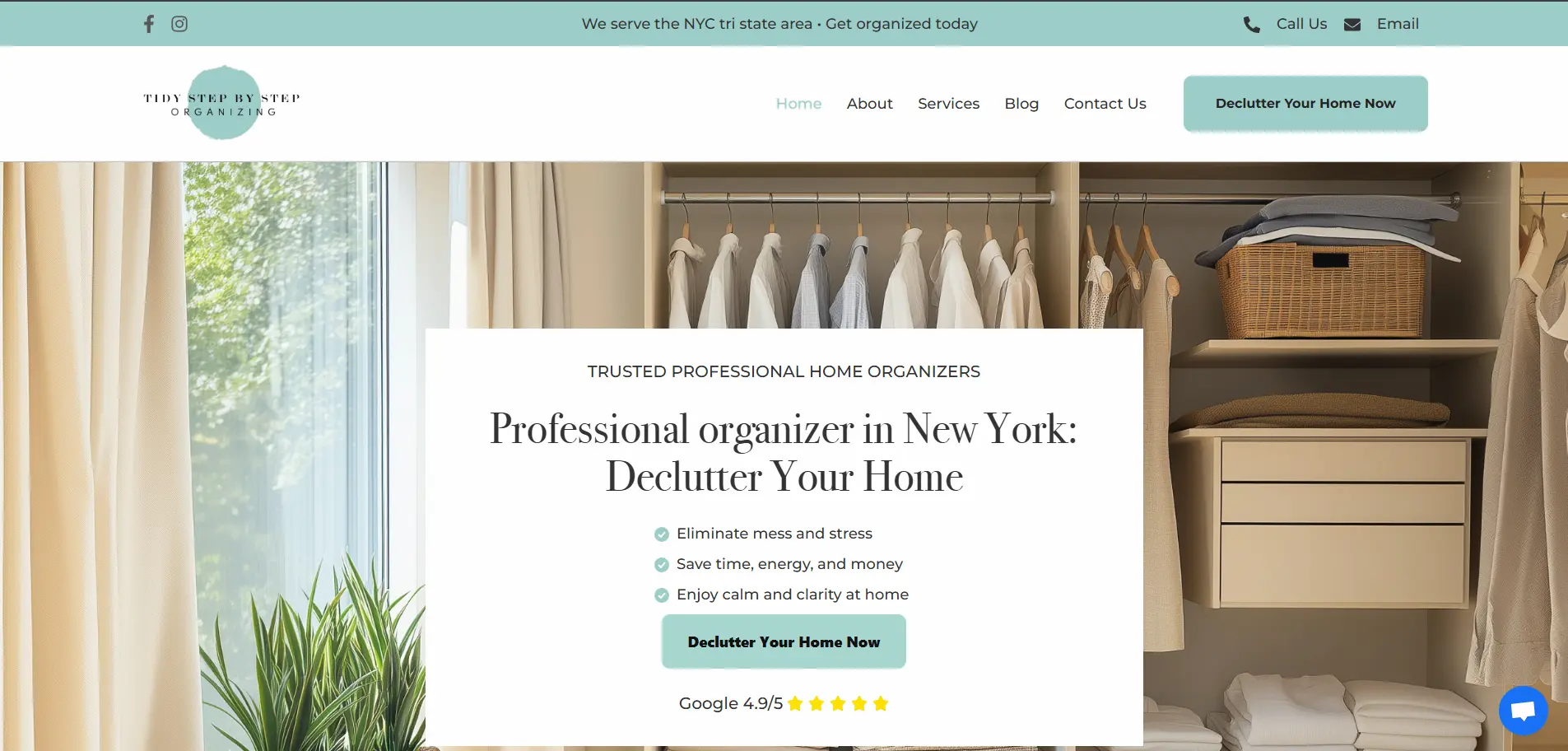Open the Services menu item

[x=948, y=104]
